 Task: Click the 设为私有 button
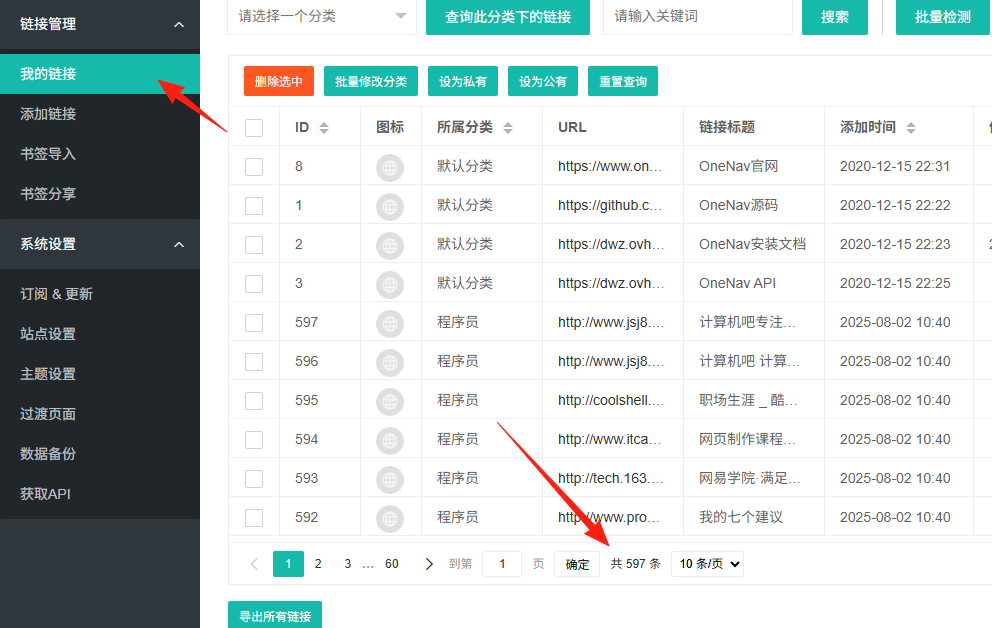click(x=463, y=81)
